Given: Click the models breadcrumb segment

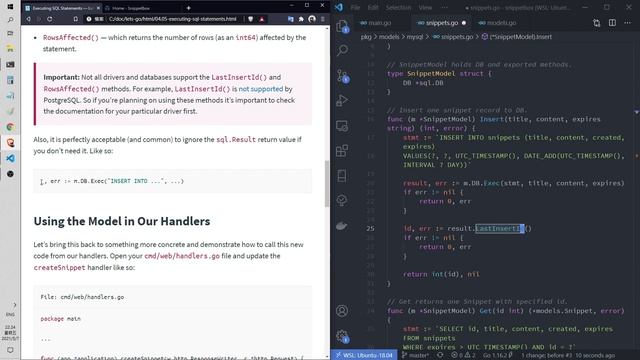Looking at the screenshot, I should pos(389,37).
